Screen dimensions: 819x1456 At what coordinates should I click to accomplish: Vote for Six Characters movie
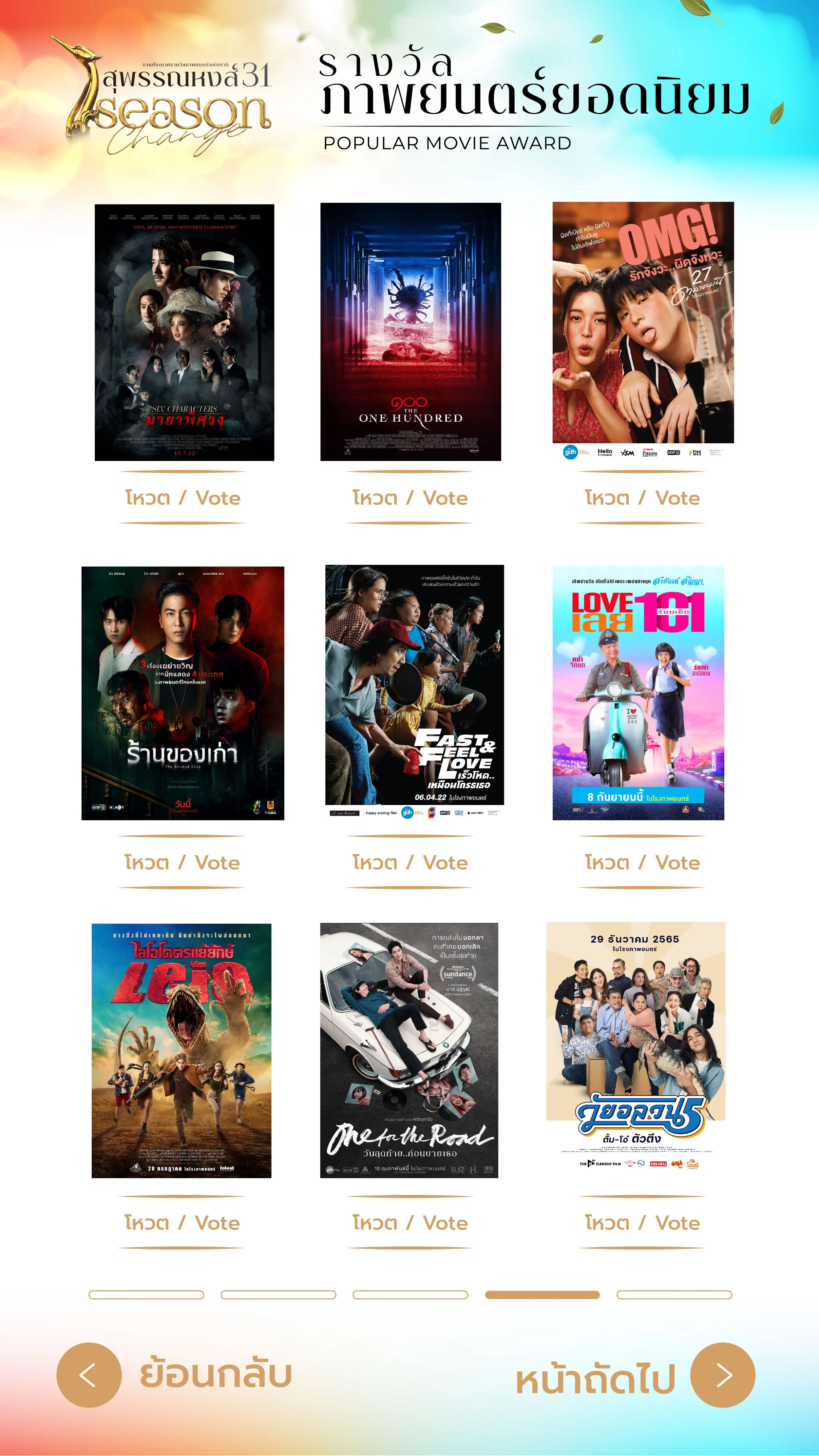tap(182, 497)
